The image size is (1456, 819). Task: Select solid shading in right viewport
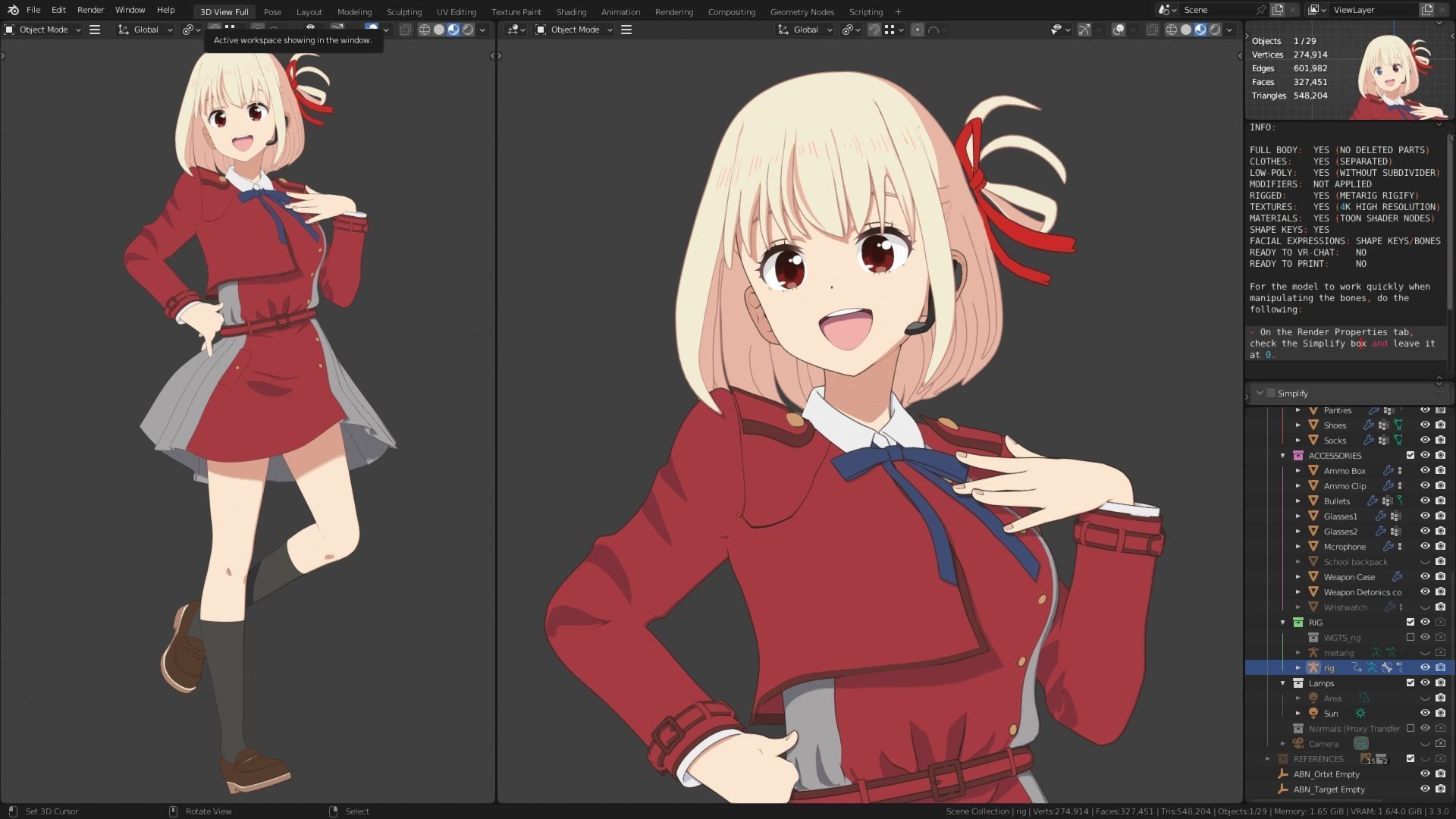1186,30
